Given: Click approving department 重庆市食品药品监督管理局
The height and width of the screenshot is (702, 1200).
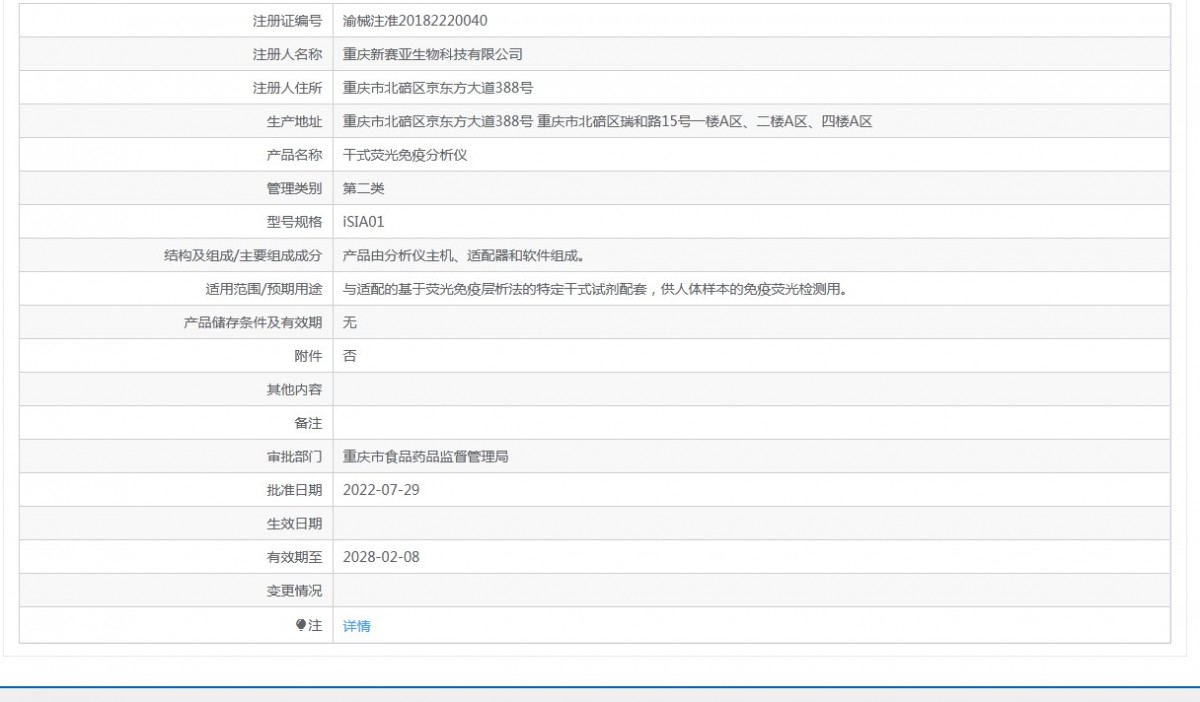Looking at the screenshot, I should [x=426, y=457].
